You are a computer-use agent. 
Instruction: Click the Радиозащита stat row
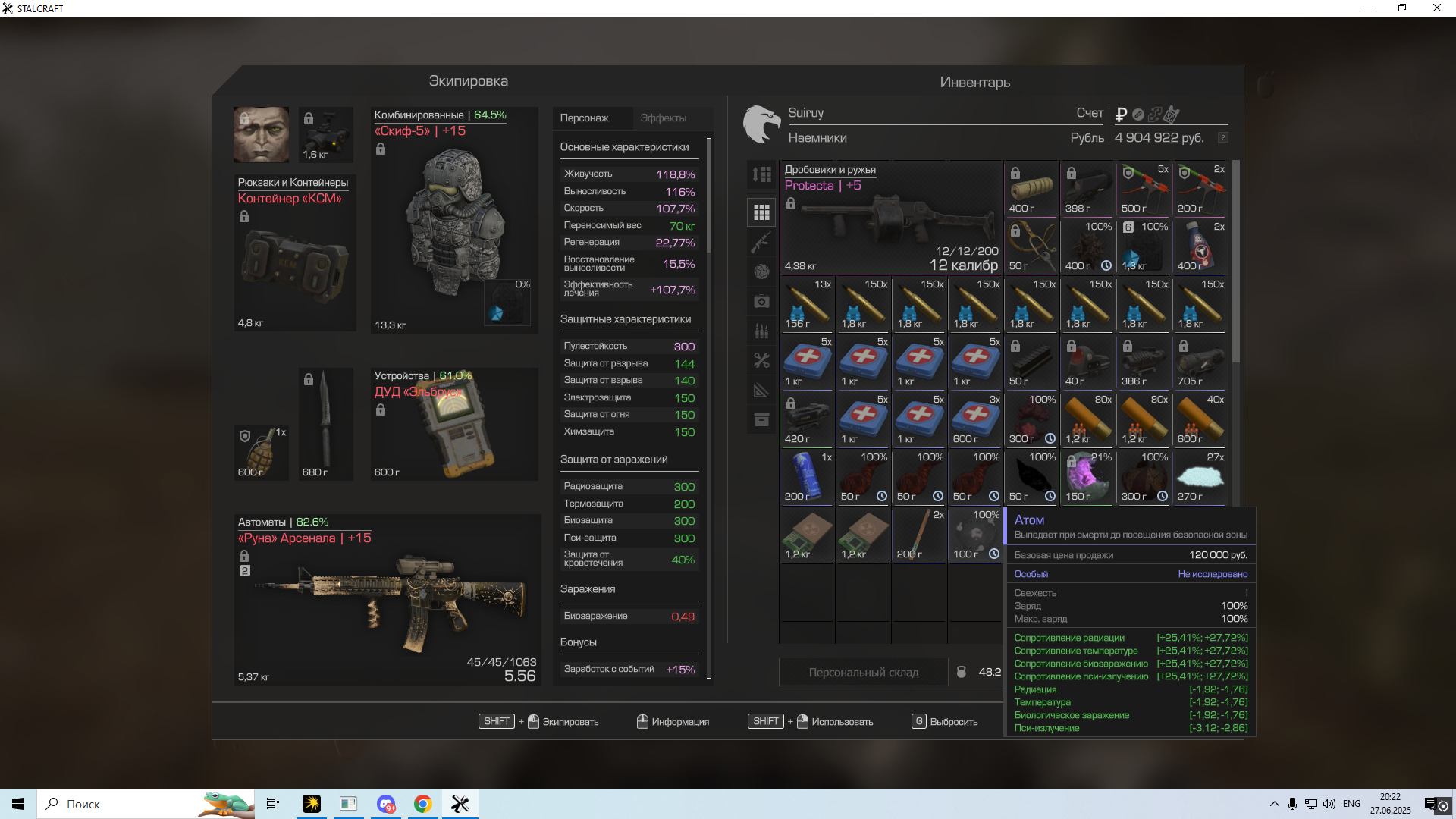point(629,487)
